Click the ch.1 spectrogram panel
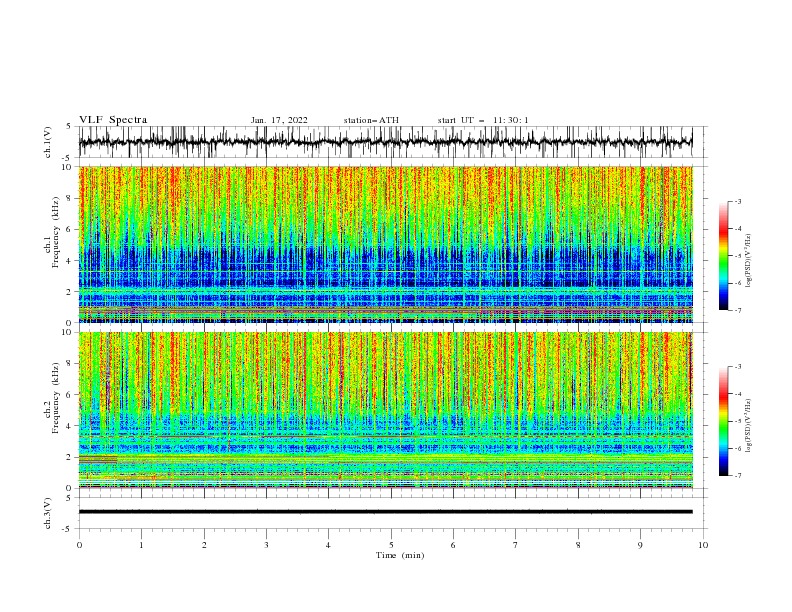Screen dimensions: 792x612 [385, 244]
